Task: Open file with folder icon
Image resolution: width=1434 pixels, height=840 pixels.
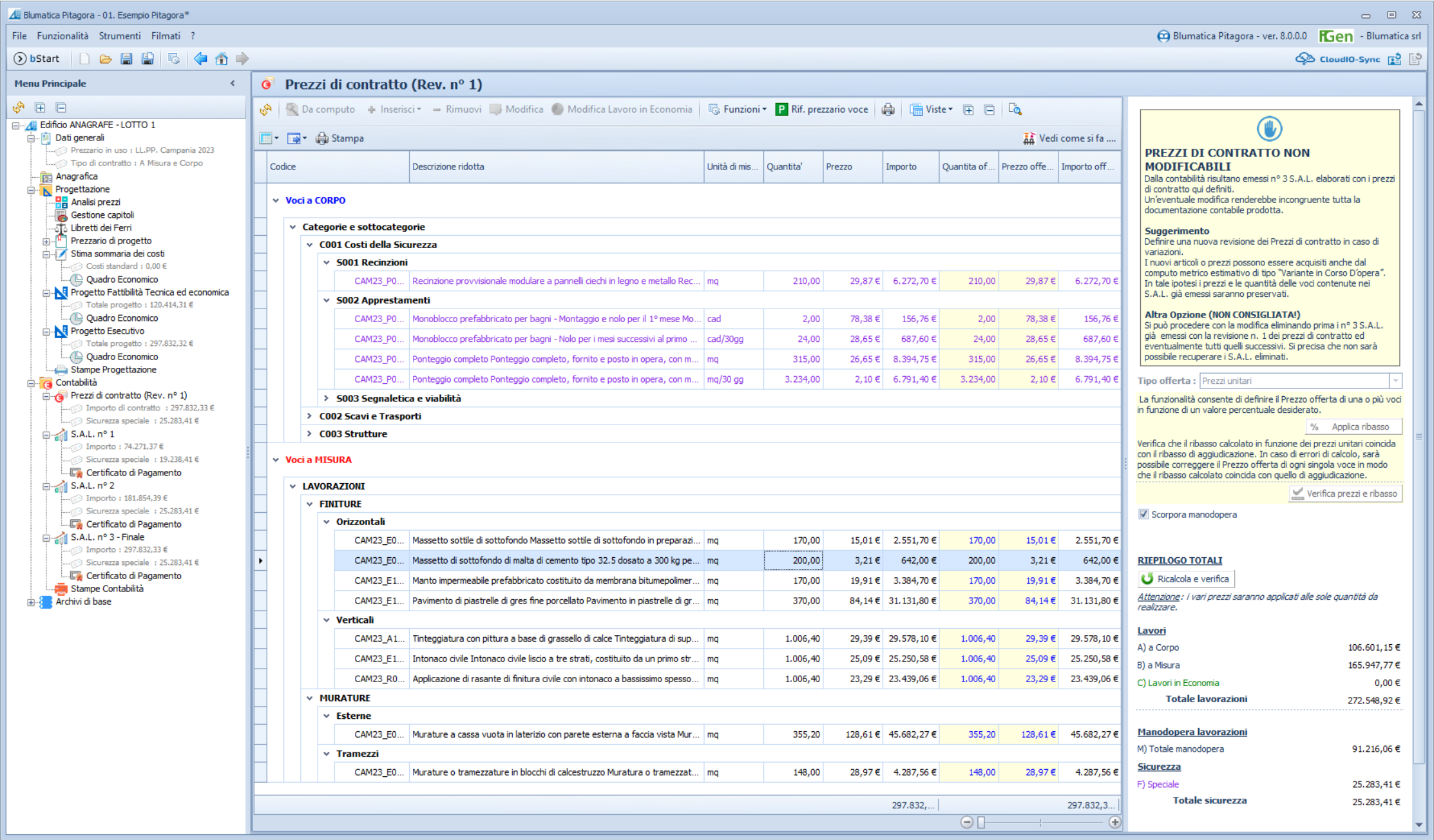Action: 106,59
